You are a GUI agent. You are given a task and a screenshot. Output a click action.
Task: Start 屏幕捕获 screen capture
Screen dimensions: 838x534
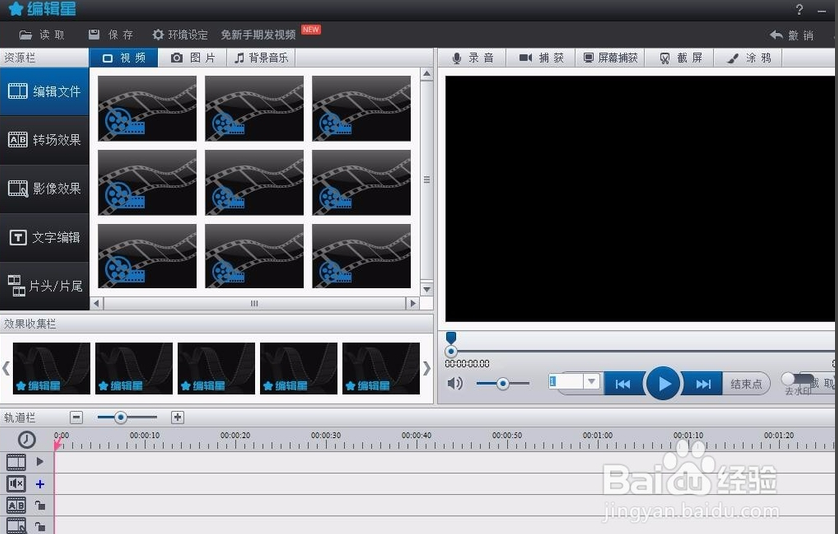click(610, 58)
